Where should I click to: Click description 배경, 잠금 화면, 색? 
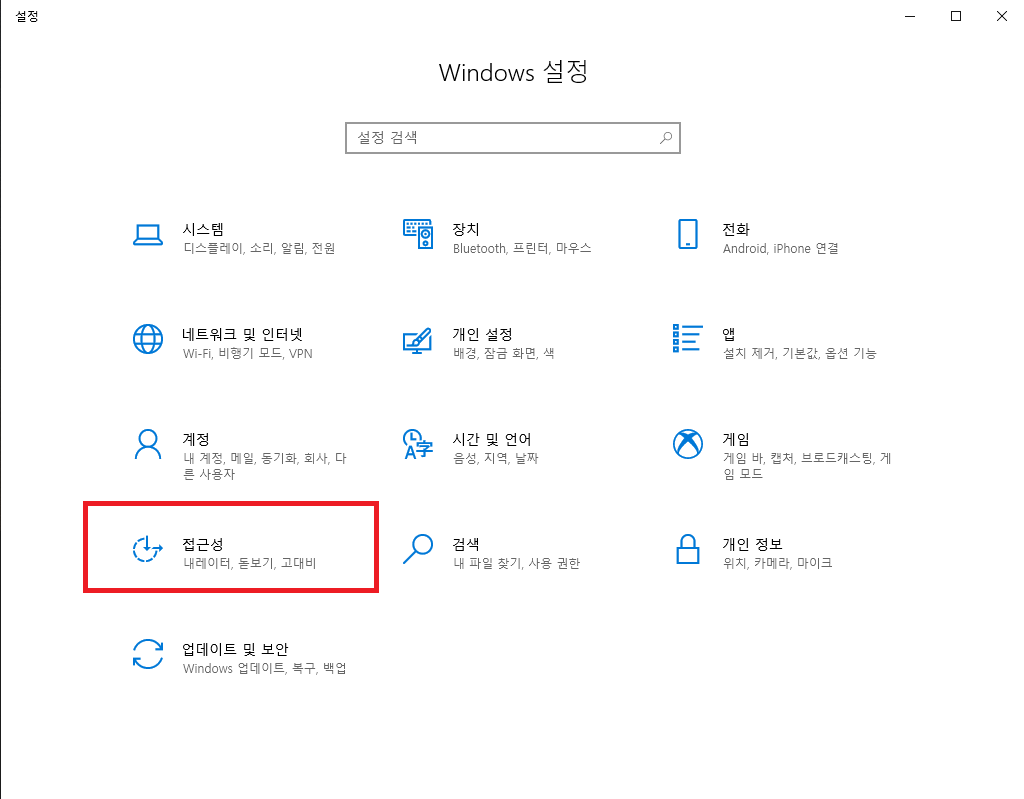(x=504, y=353)
